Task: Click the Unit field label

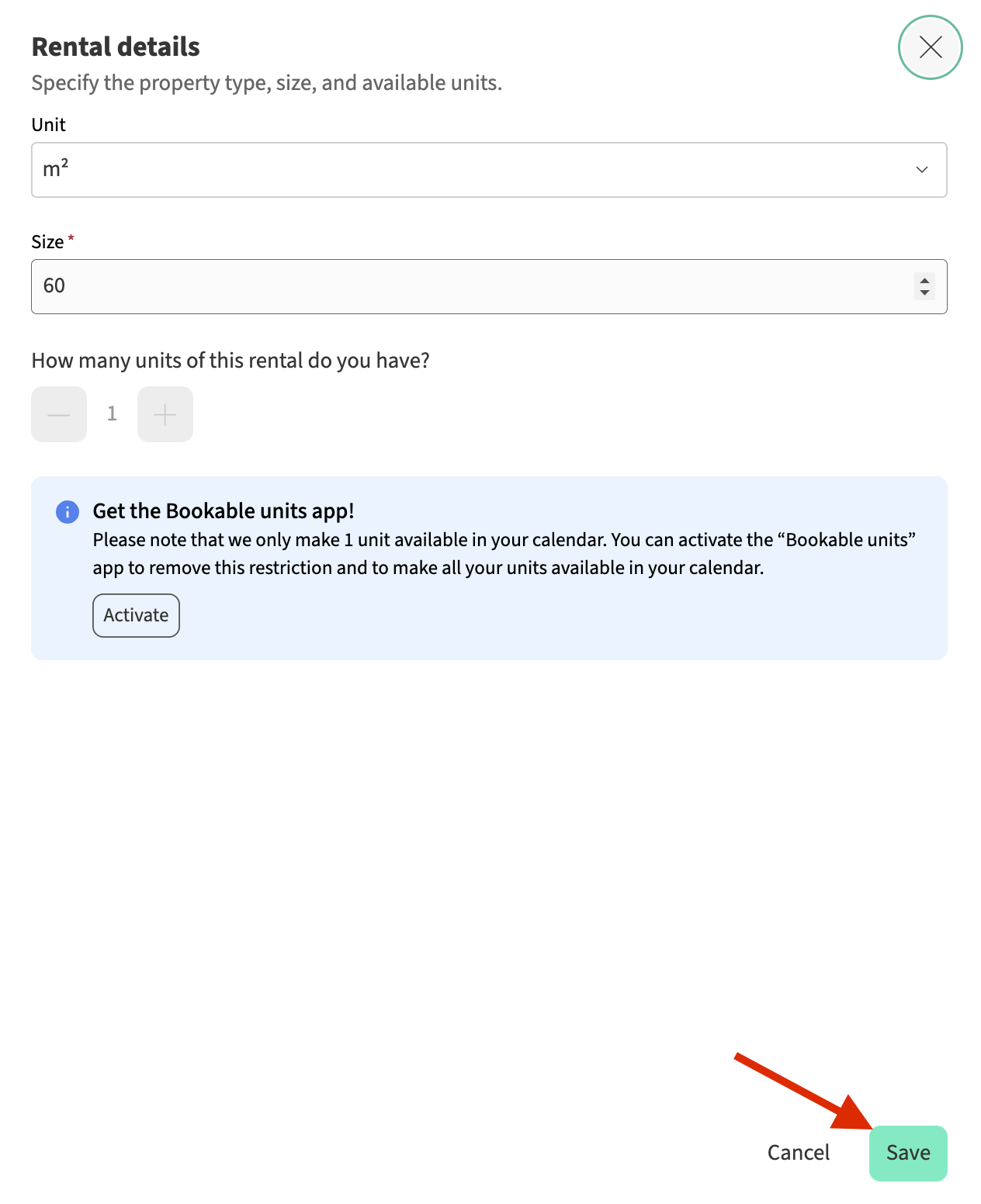Action: pyautogui.click(x=48, y=125)
